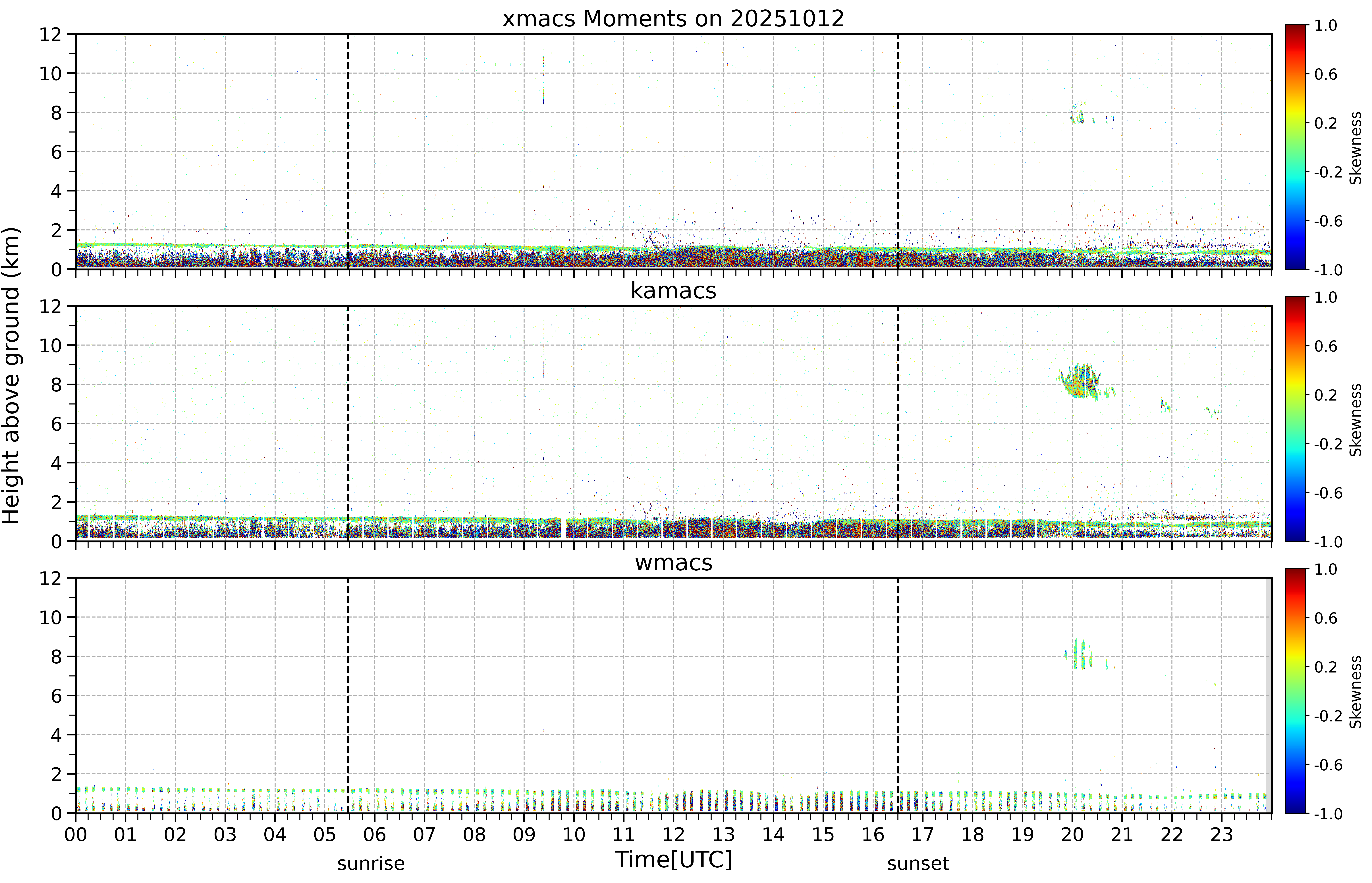Click the 'Height above ground (km)' axis label

[x=11, y=376]
